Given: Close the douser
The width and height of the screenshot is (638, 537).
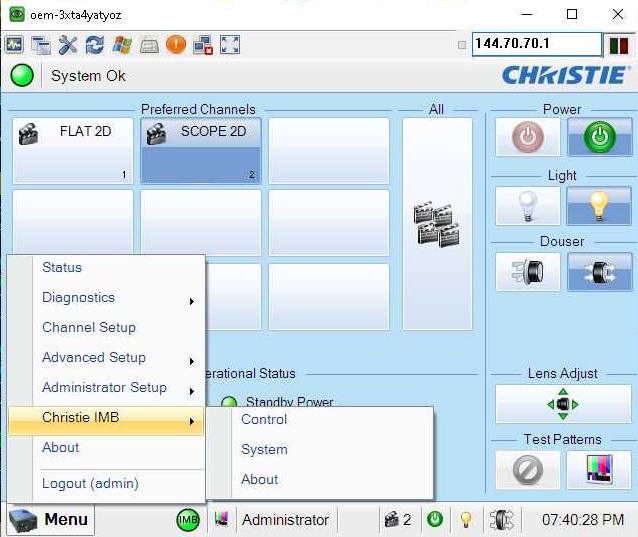Looking at the screenshot, I should [528, 272].
